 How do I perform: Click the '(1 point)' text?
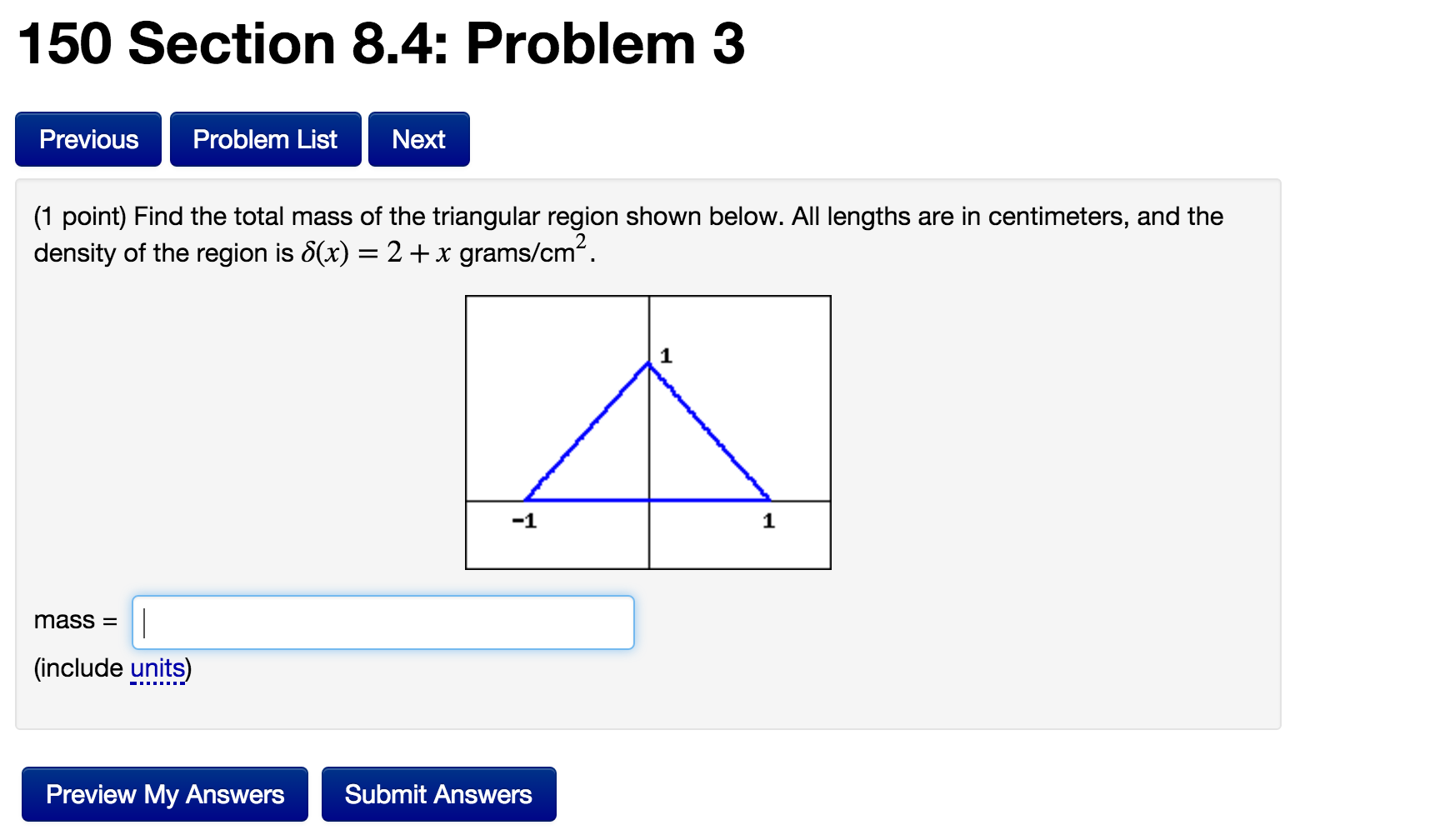coord(80,217)
